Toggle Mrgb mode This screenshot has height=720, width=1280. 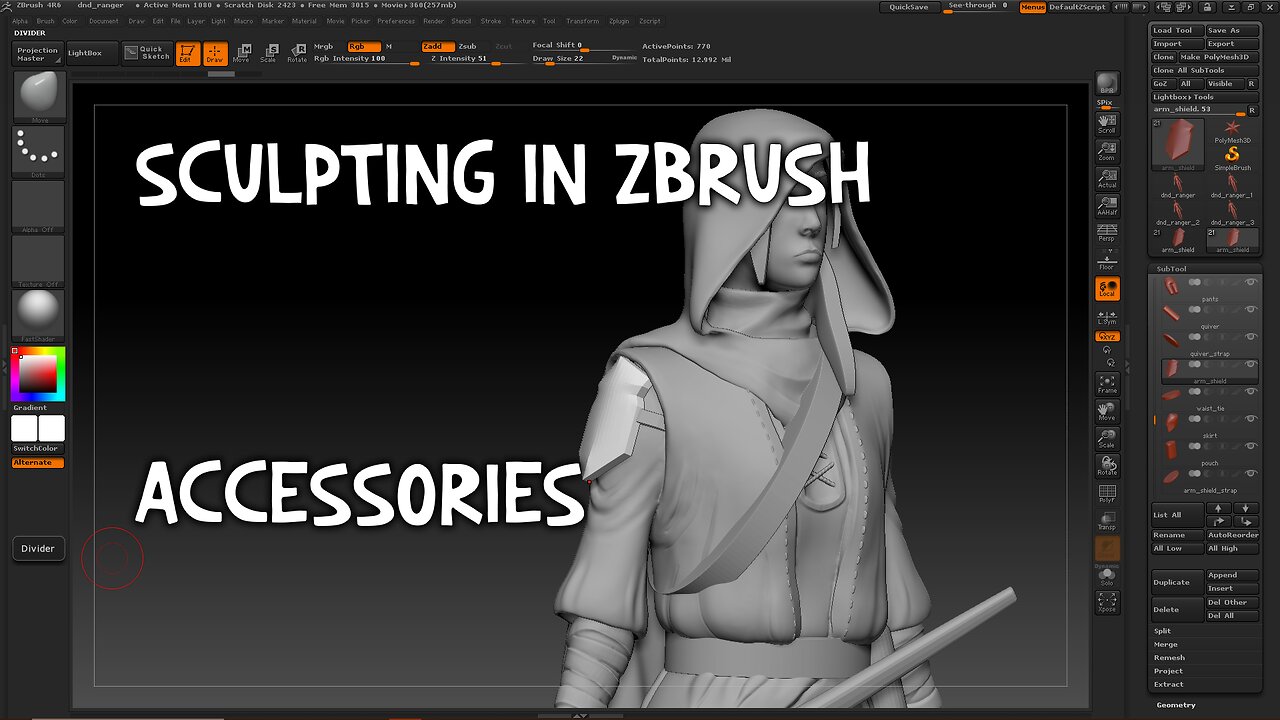click(324, 47)
